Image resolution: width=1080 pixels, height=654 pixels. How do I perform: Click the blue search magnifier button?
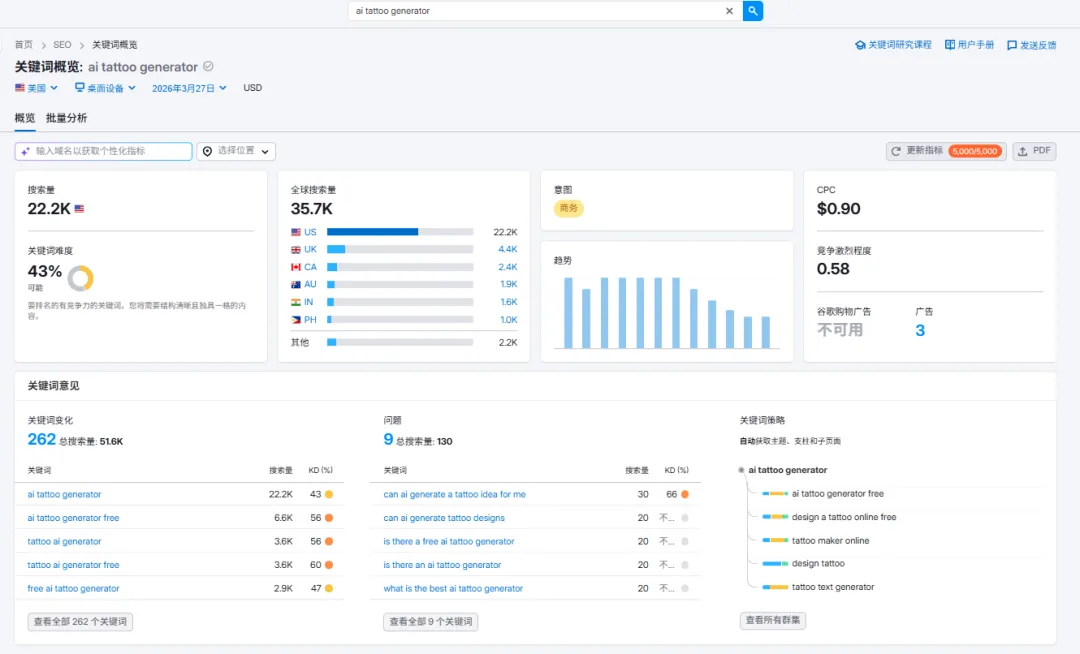(x=752, y=11)
